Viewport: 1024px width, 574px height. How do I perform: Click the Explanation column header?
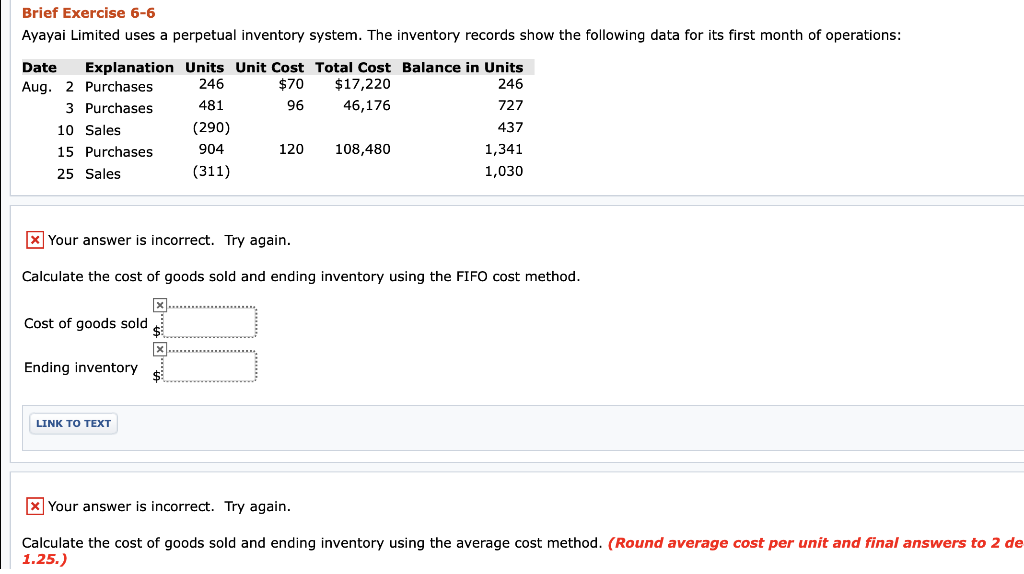pos(129,67)
